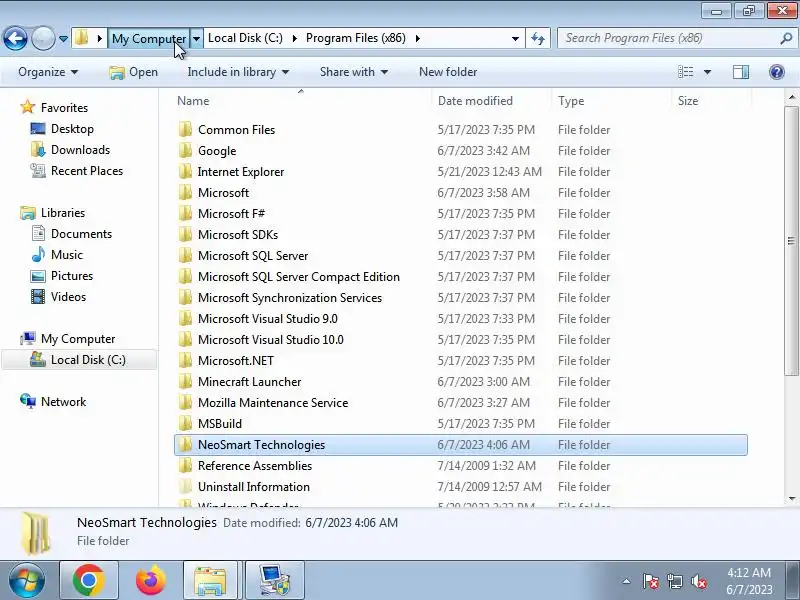This screenshot has width=800, height=600.
Task: Refresh the folder view
Action: [x=538, y=38]
